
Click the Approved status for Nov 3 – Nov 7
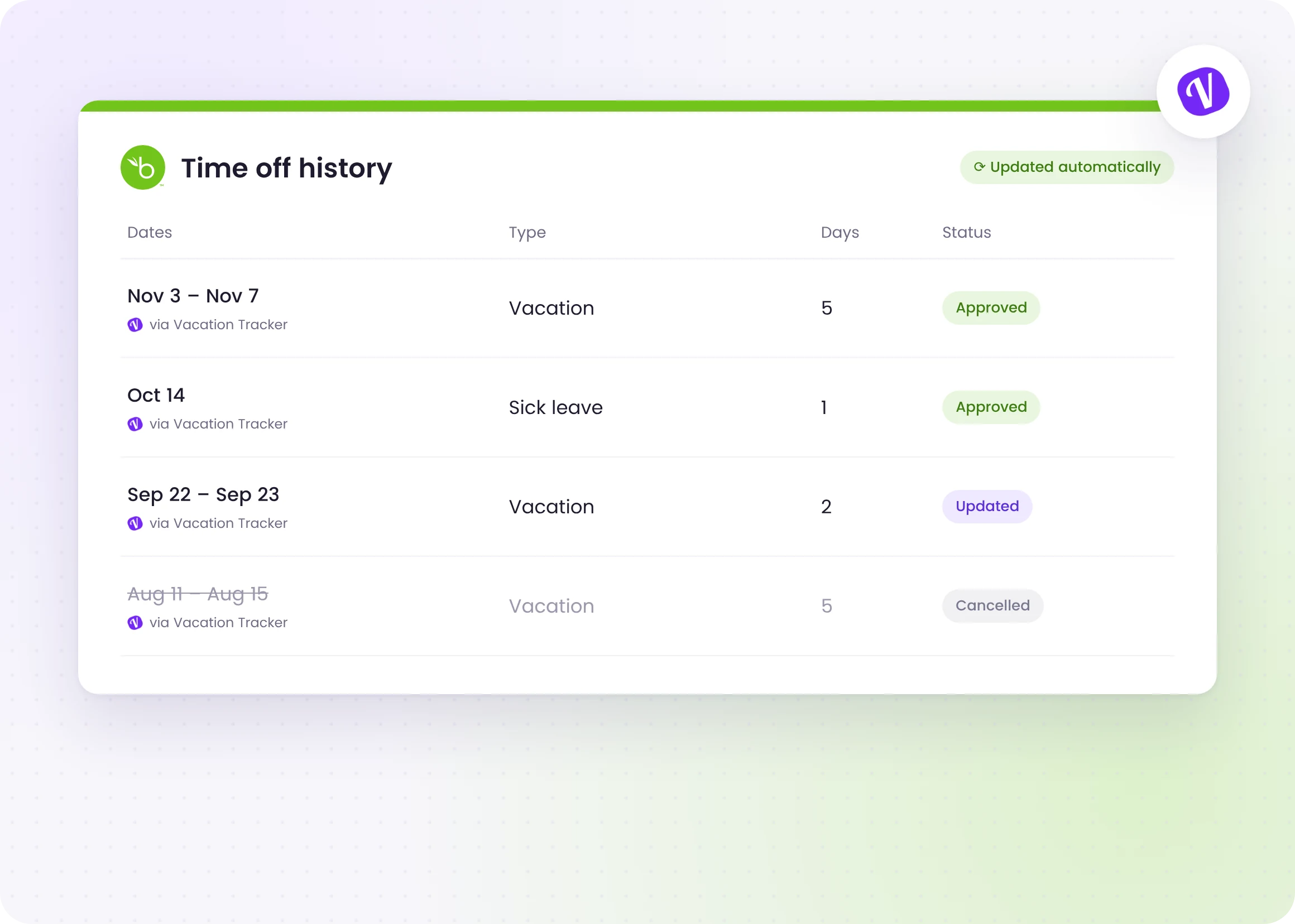[x=991, y=308]
